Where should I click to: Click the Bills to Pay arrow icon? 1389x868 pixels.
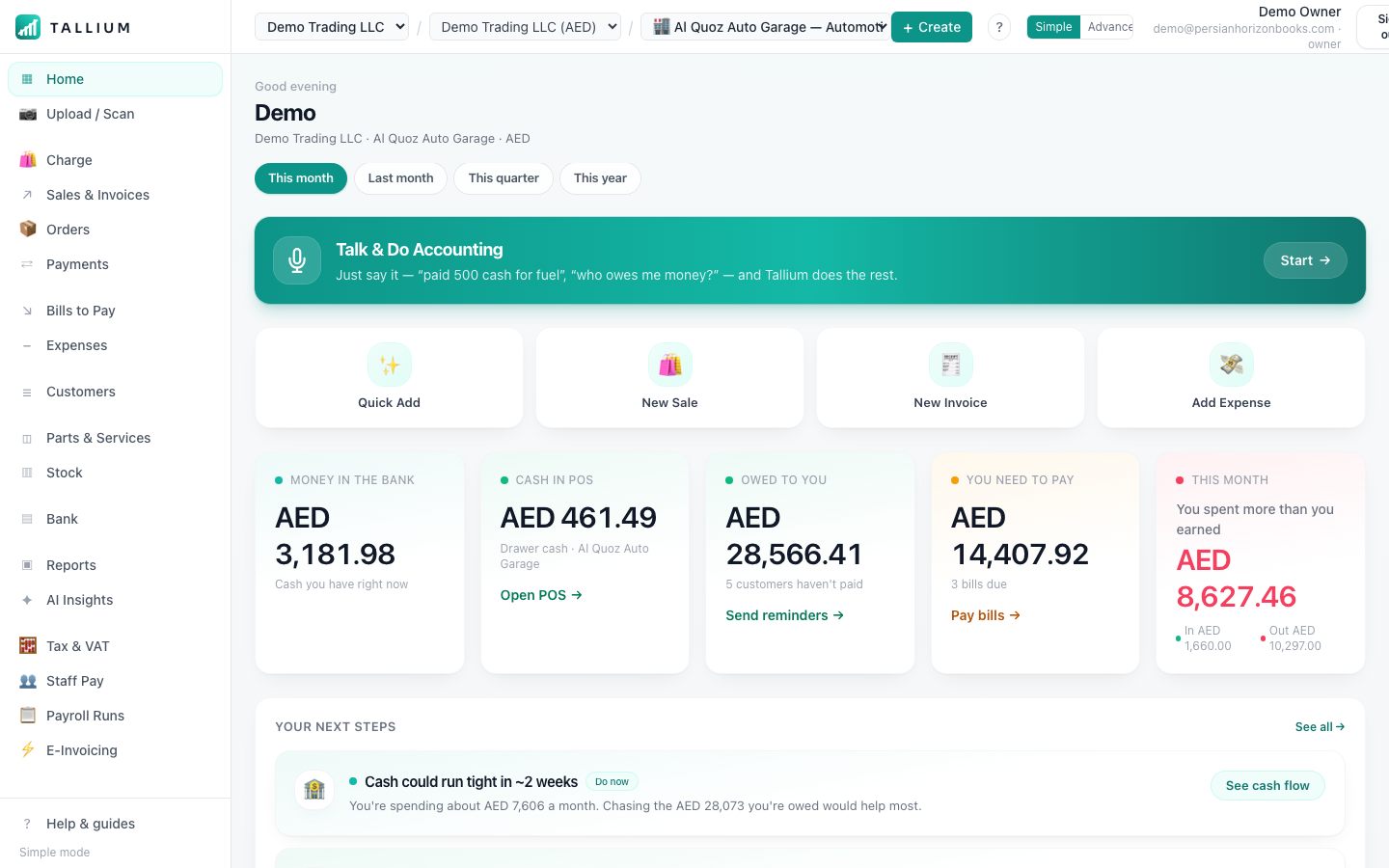point(27,311)
